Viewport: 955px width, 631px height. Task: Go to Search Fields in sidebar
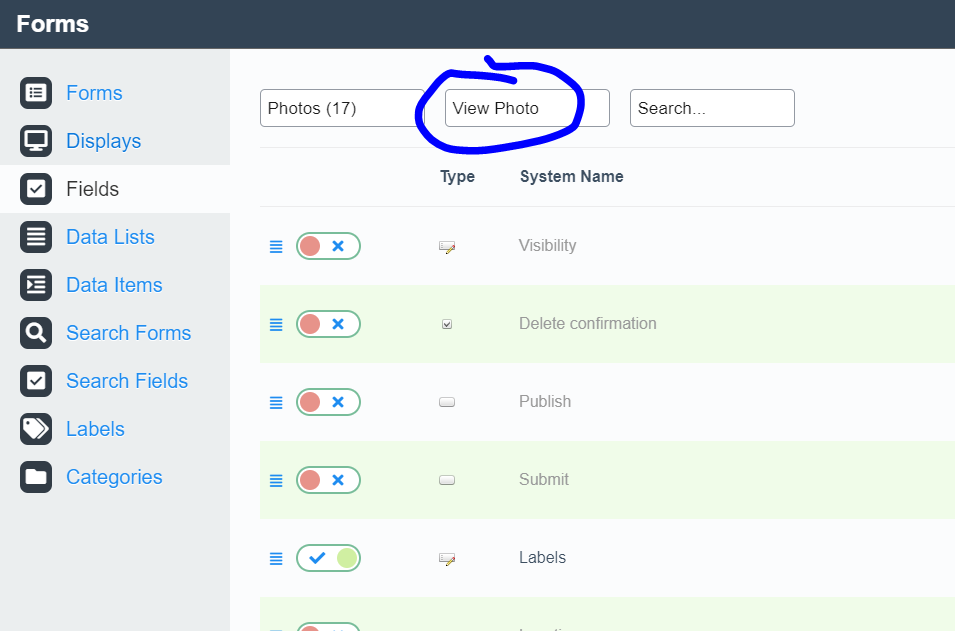click(x=126, y=381)
